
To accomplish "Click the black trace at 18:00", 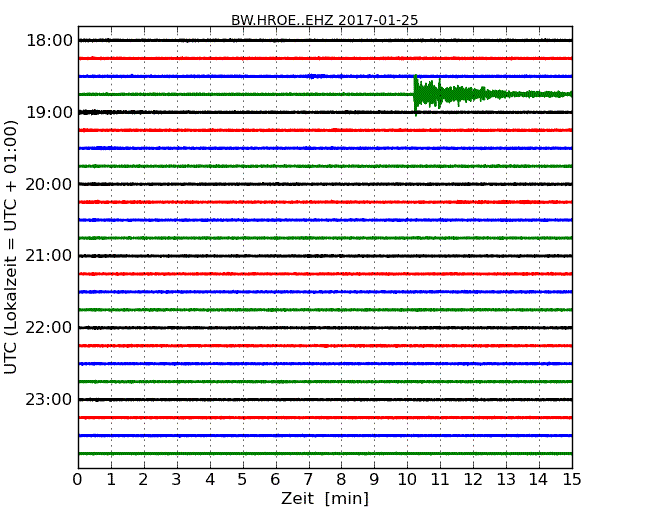I will click(325, 41).
